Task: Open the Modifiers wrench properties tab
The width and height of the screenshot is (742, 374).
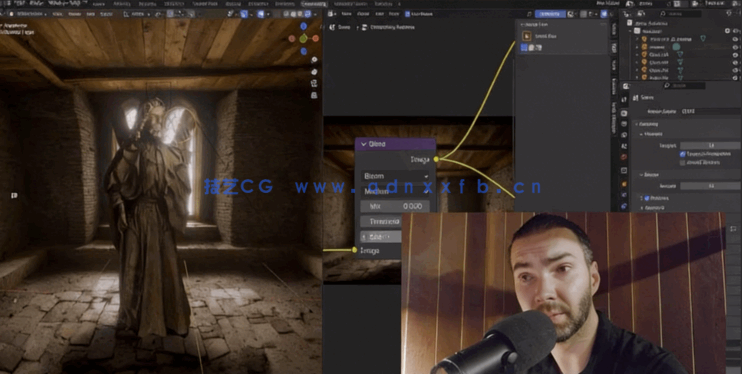Action: 624,195
